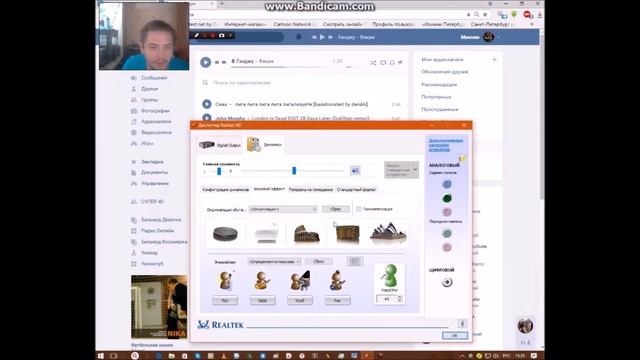The width and height of the screenshot is (640, 360).
Task: Open the Звуковой эффект tab
Action: point(269,189)
